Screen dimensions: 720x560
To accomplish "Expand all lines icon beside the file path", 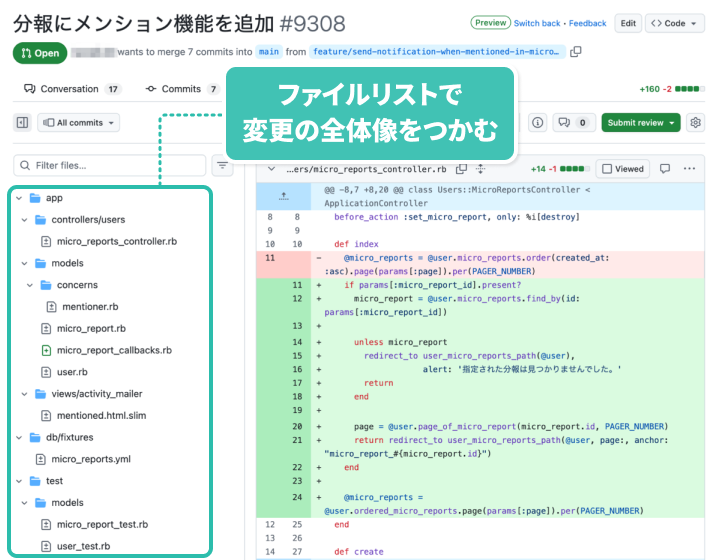I will (481, 169).
